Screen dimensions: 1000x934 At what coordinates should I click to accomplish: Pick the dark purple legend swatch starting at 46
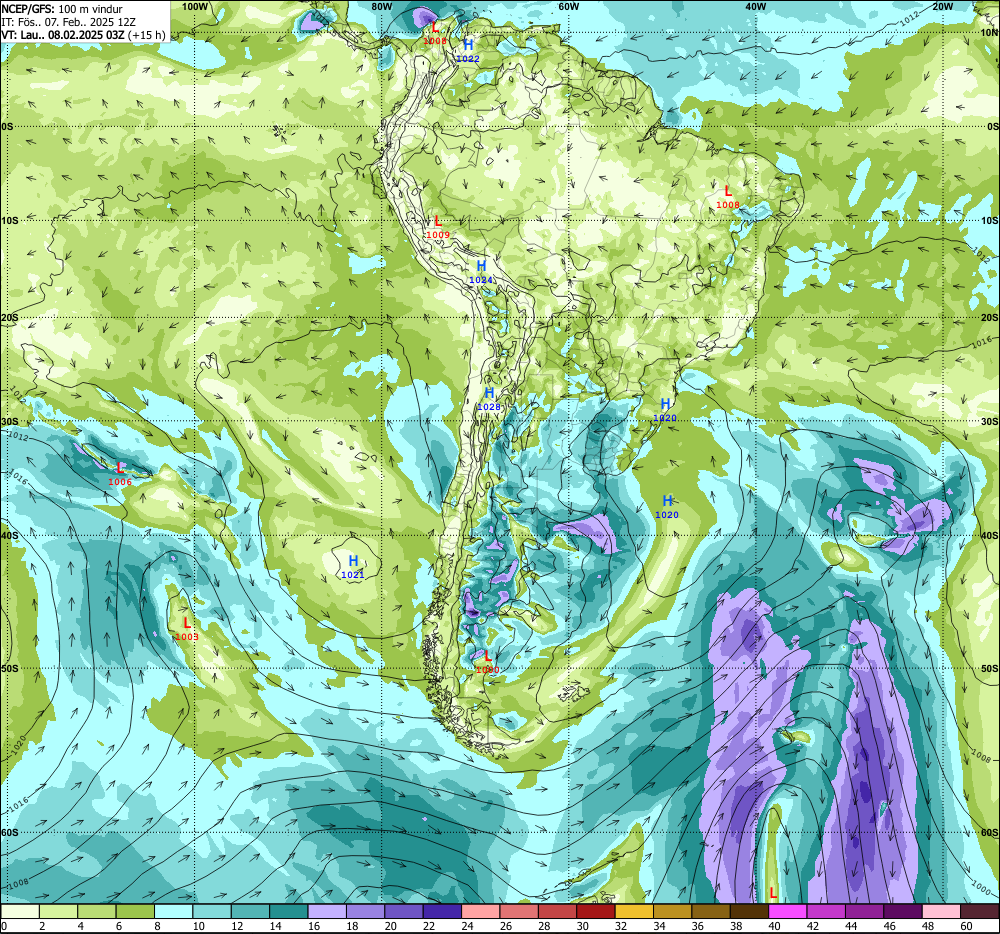(x=902, y=912)
